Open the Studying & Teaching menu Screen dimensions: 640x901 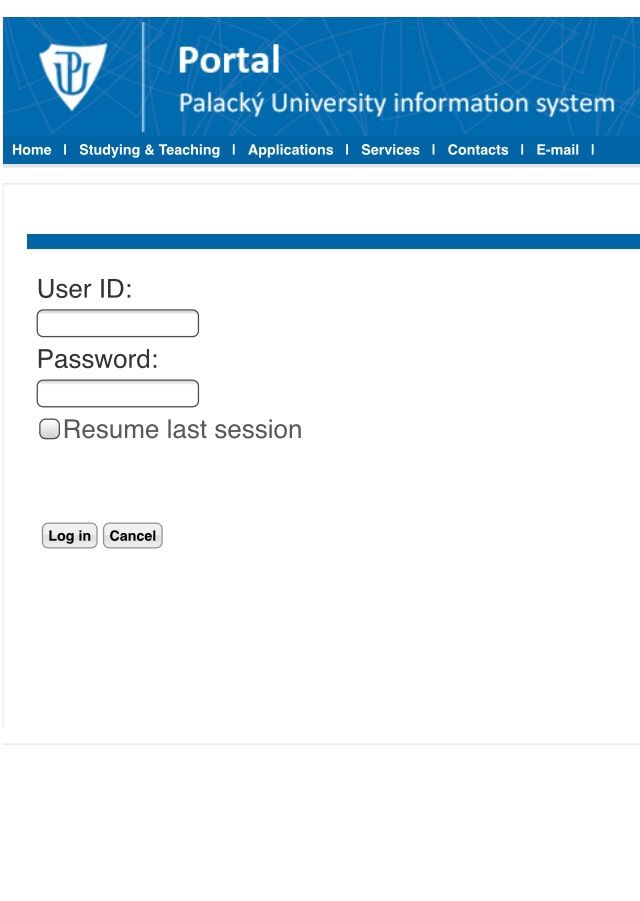[x=149, y=150]
